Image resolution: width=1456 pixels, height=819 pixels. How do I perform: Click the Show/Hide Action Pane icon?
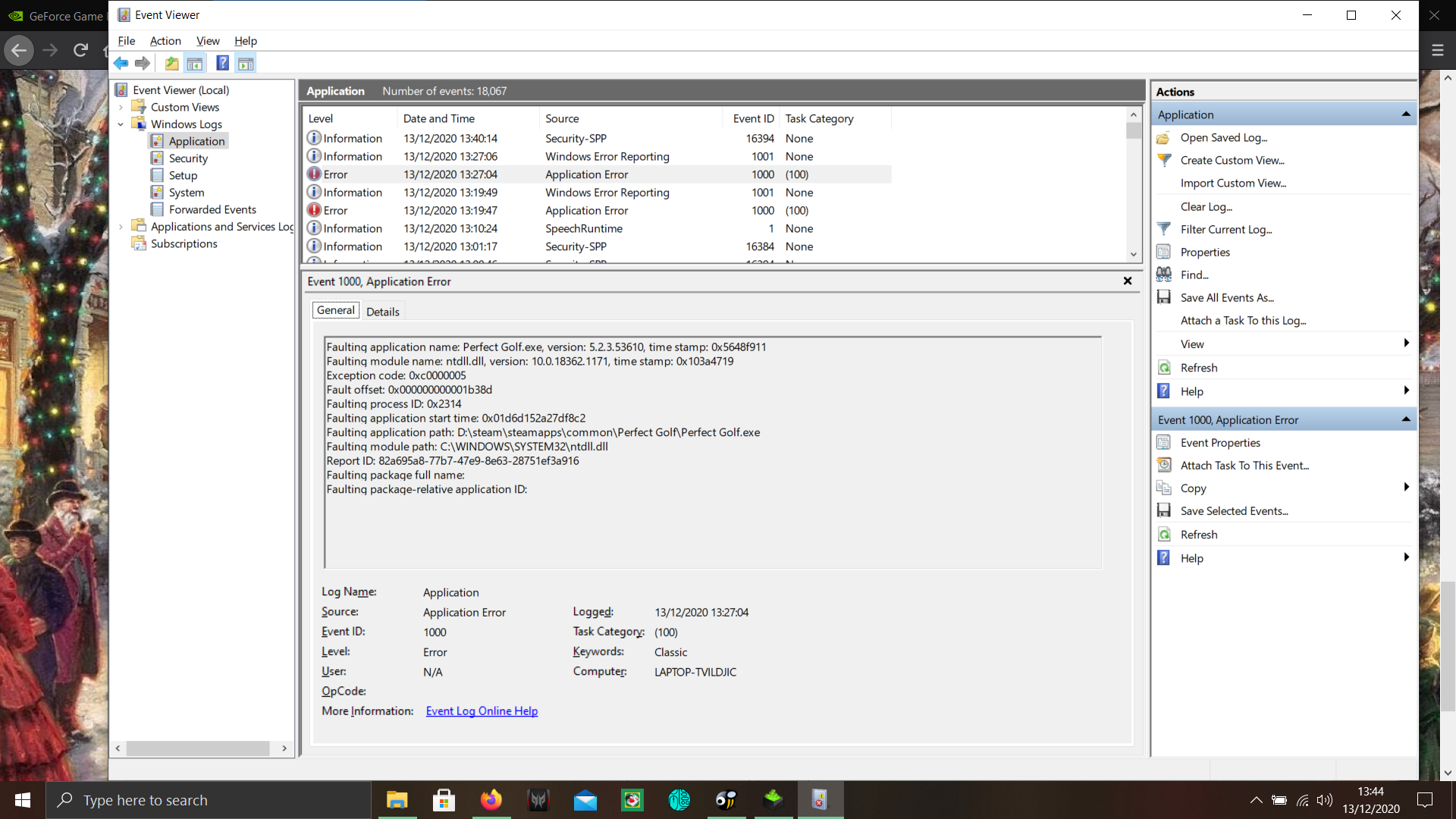(x=246, y=64)
